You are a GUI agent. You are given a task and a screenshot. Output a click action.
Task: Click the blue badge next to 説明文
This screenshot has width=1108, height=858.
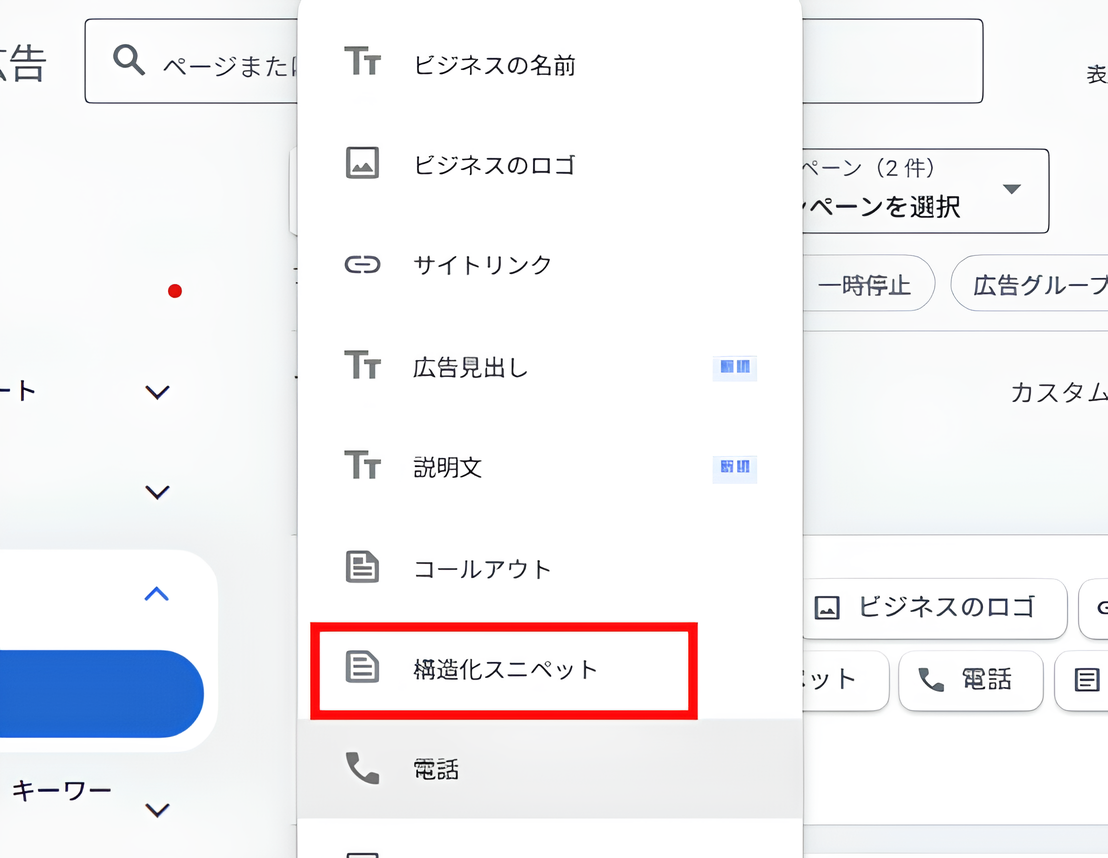[x=735, y=469]
